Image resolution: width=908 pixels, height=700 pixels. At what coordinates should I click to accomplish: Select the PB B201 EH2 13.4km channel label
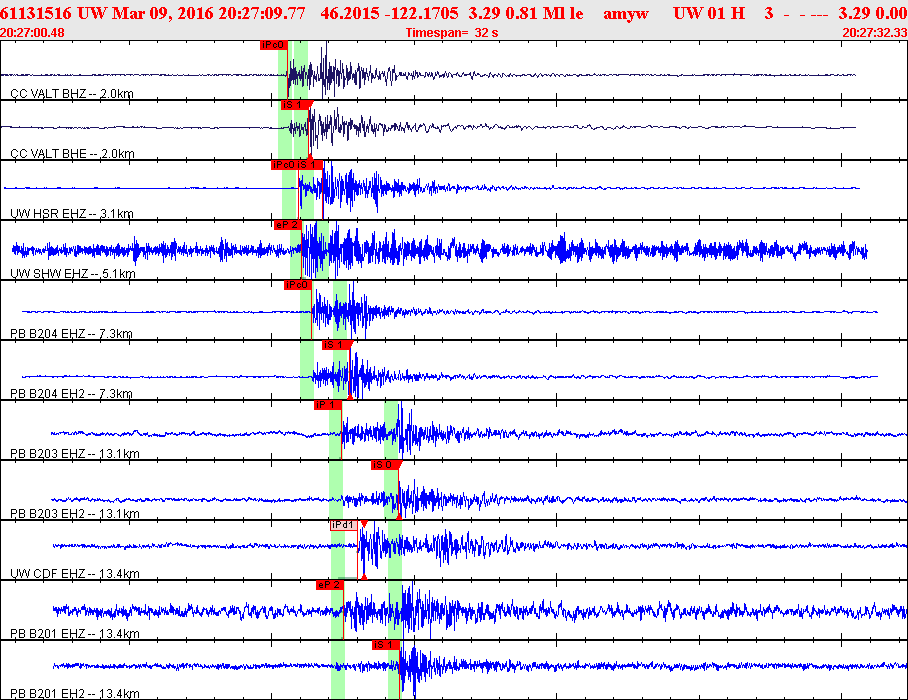74,693
